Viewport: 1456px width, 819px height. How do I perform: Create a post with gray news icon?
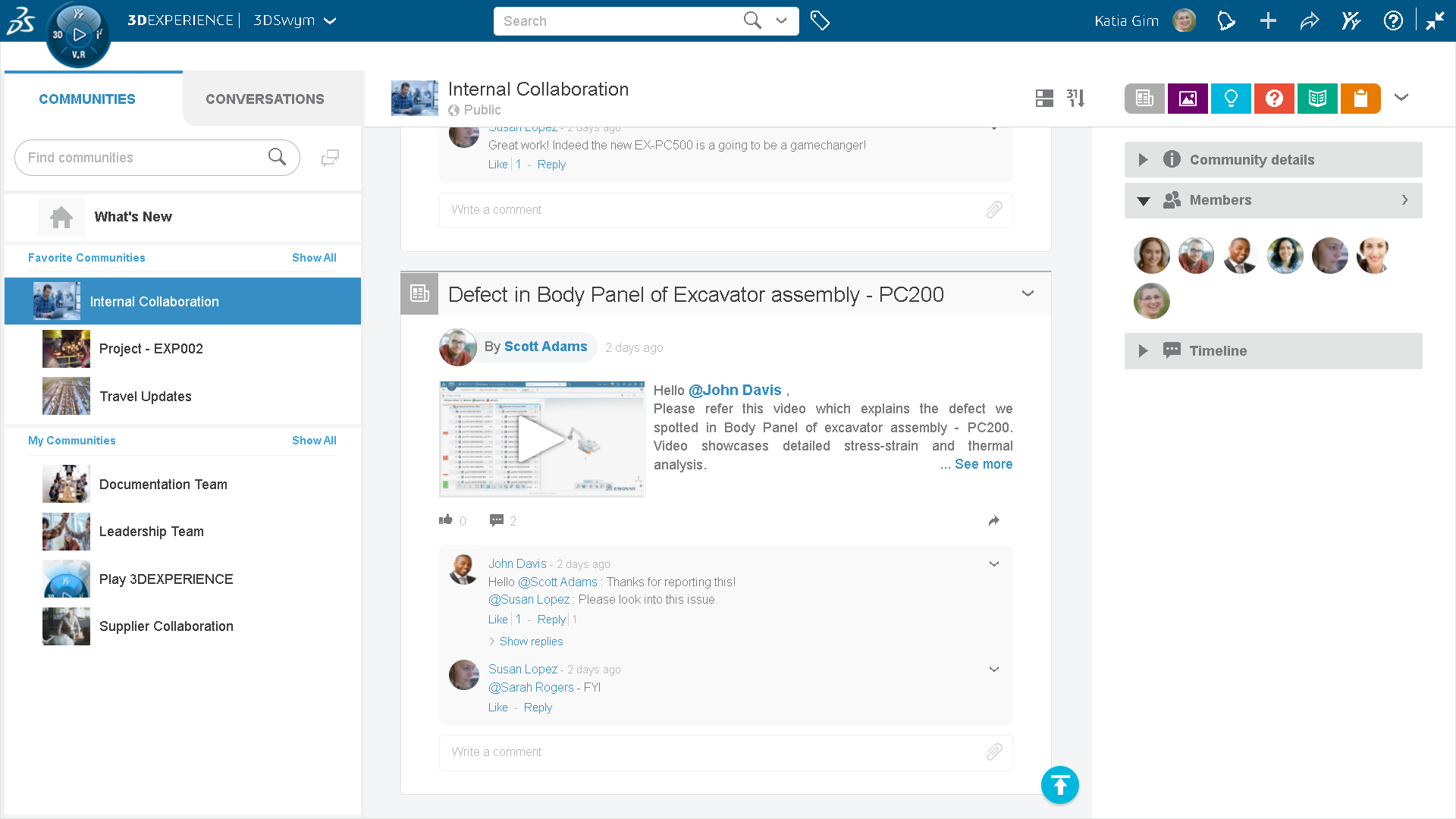click(x=1144, y=99)
